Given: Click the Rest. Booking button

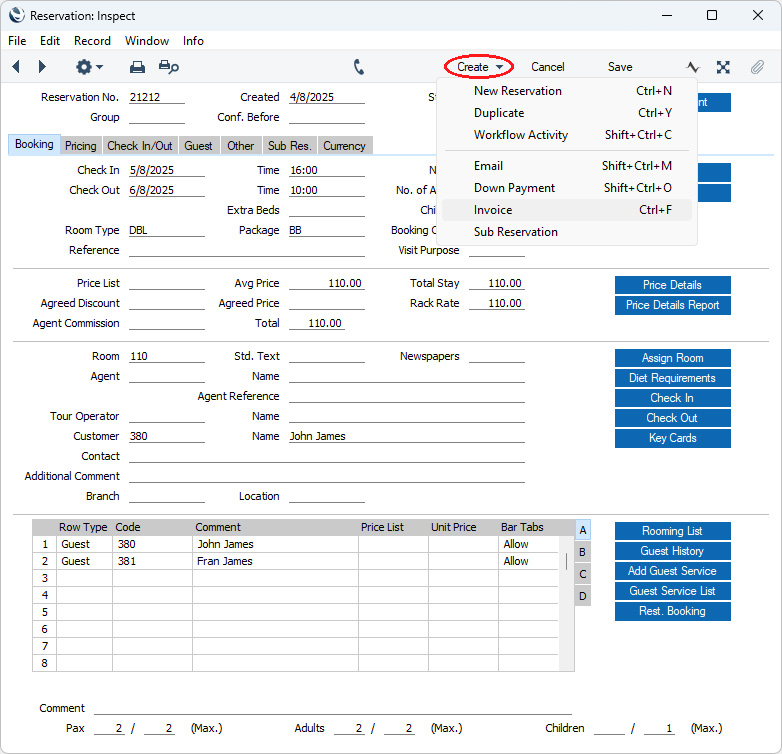Looking at the screenshot, I should click(672, 611).
